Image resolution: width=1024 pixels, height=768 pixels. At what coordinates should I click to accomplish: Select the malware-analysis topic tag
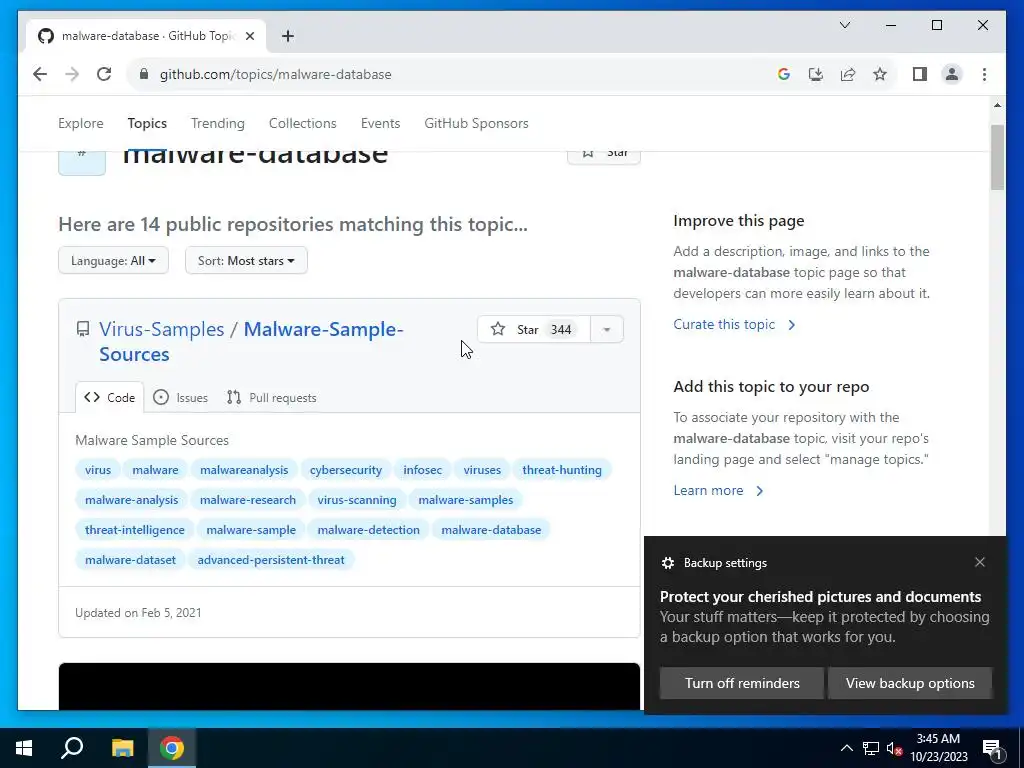[131, 500]
